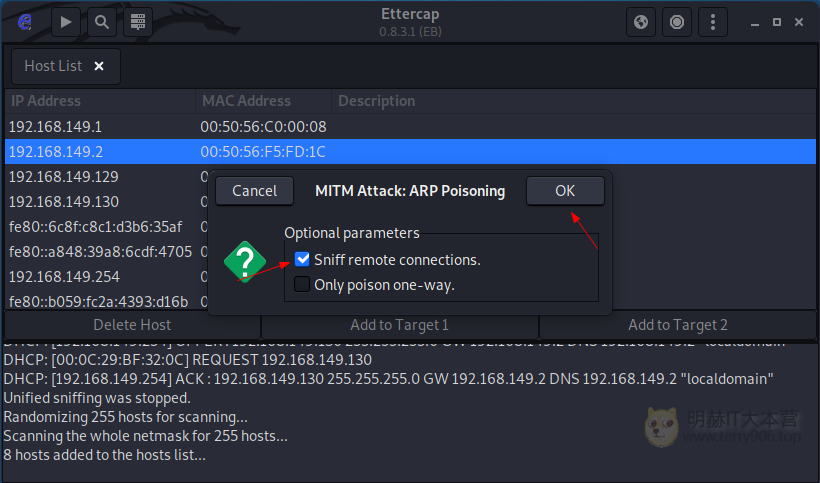Minimize the Ettercap window

(755, 22)
